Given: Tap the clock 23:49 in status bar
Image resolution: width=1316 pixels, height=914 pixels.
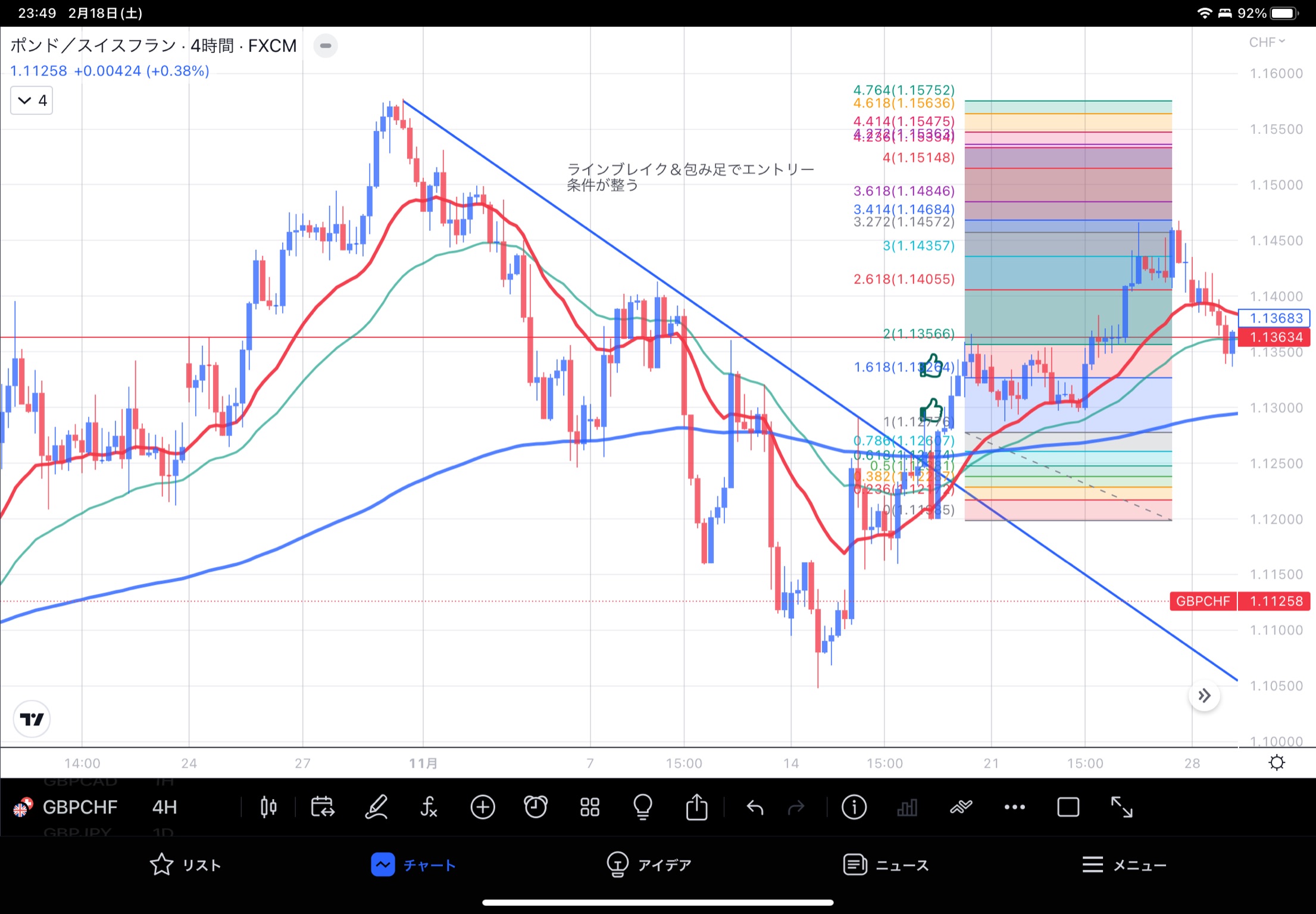Looking at the screenshot, I should (x=37, y=13).
